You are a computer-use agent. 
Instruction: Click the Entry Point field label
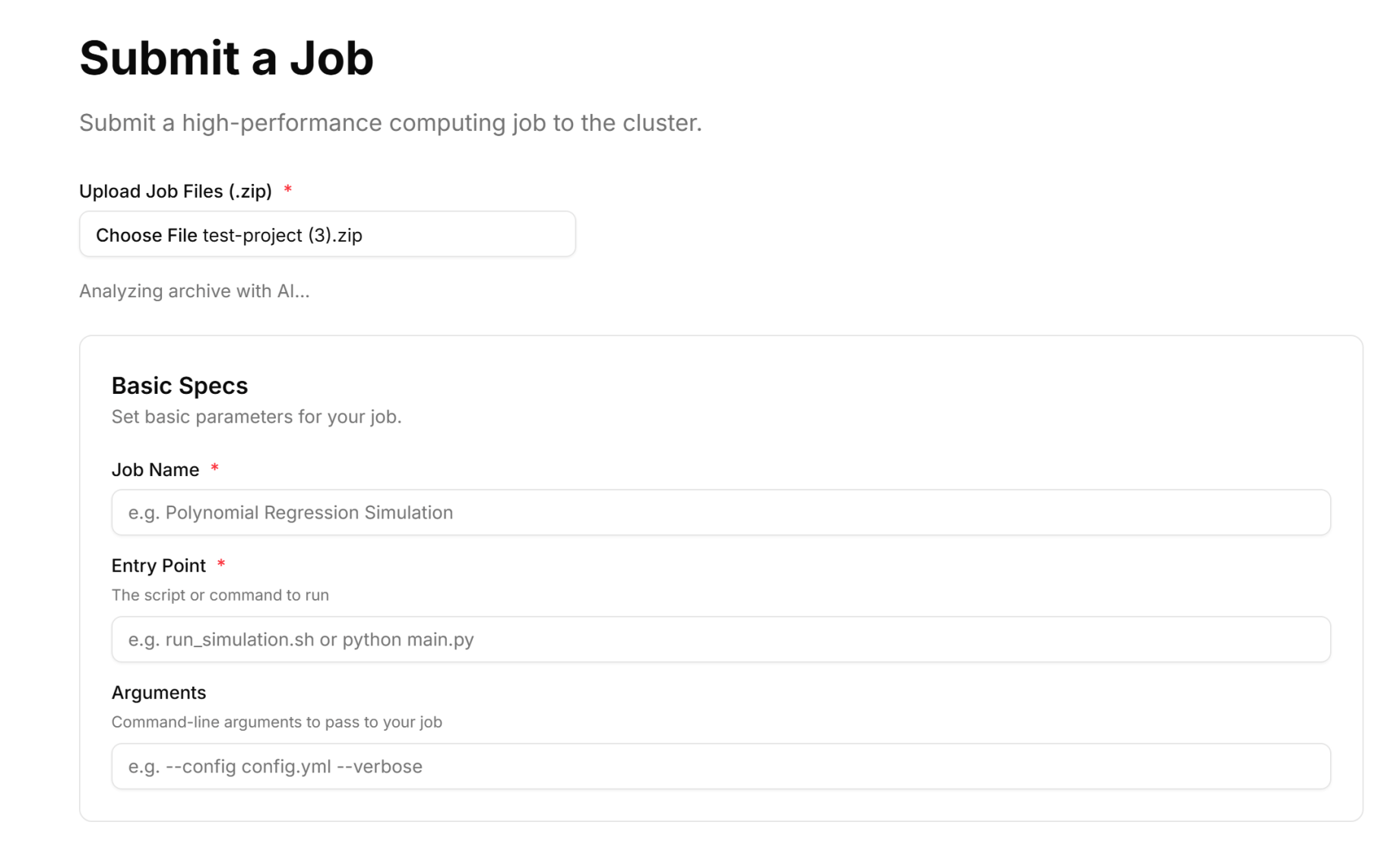tap(158, 566)
